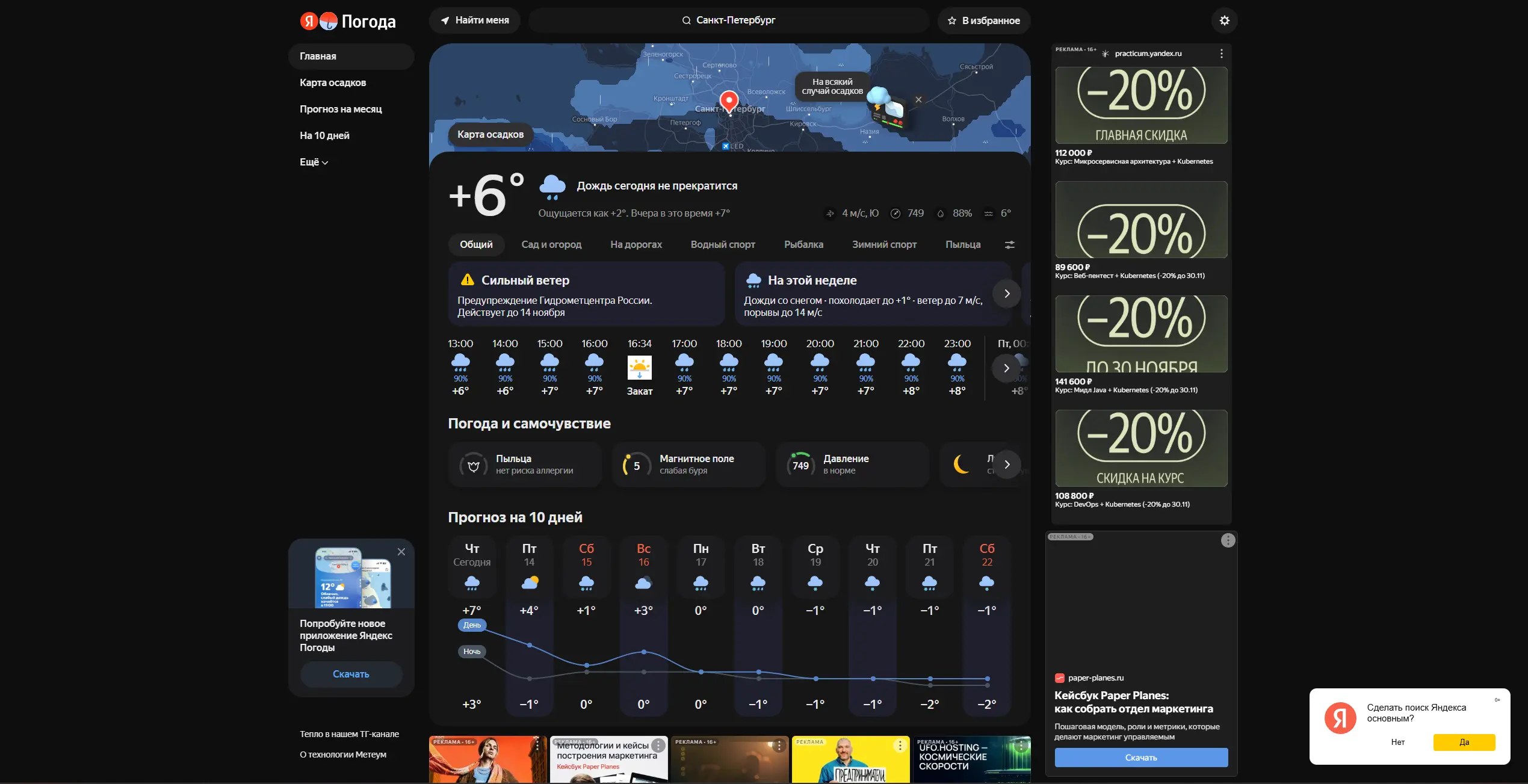Add city via В избранное star button
The image size is (1528, 784).
983,20
